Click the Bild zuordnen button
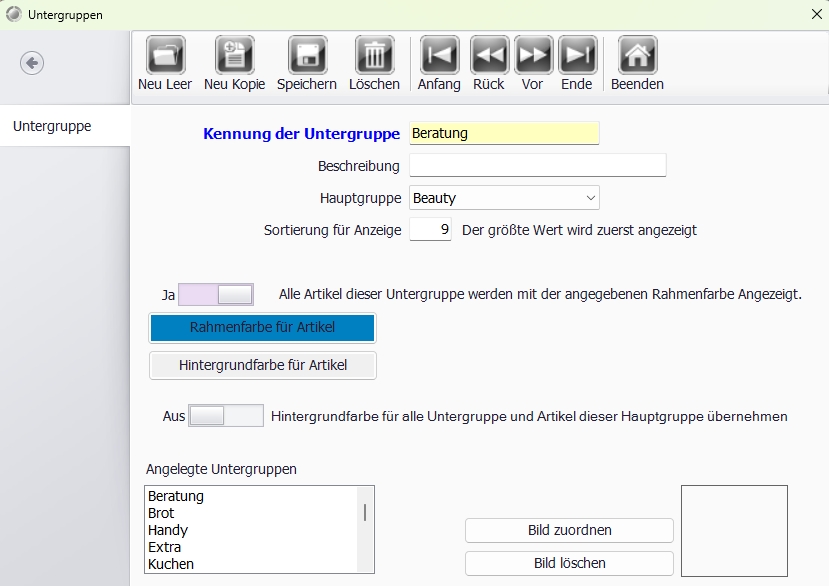 [568, 530]
